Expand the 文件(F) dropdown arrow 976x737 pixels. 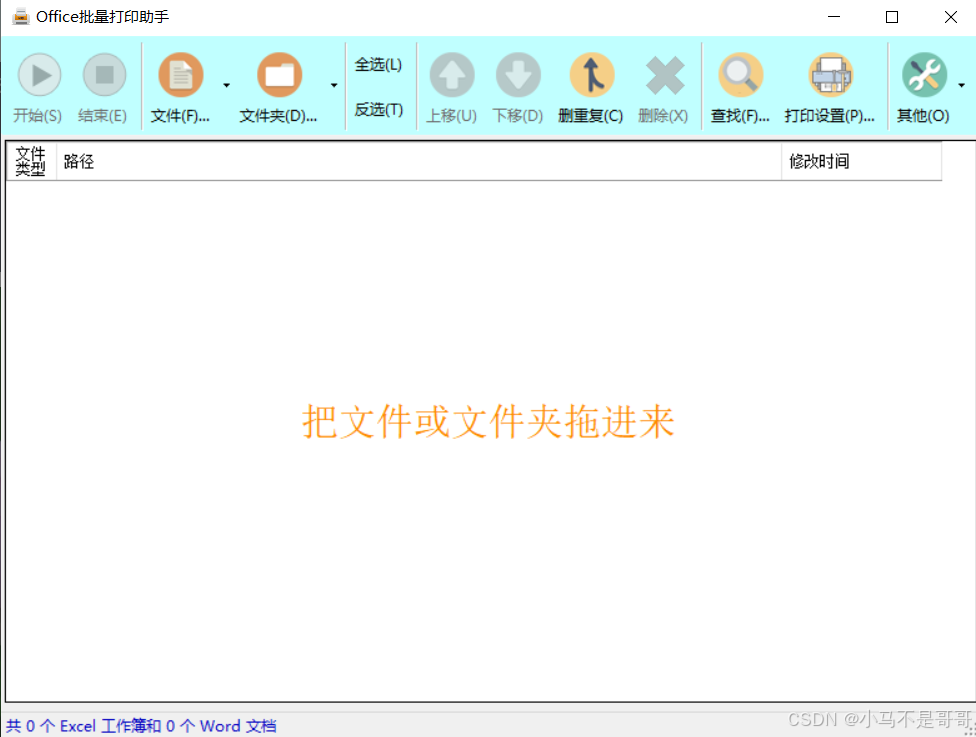pos(227,85)
